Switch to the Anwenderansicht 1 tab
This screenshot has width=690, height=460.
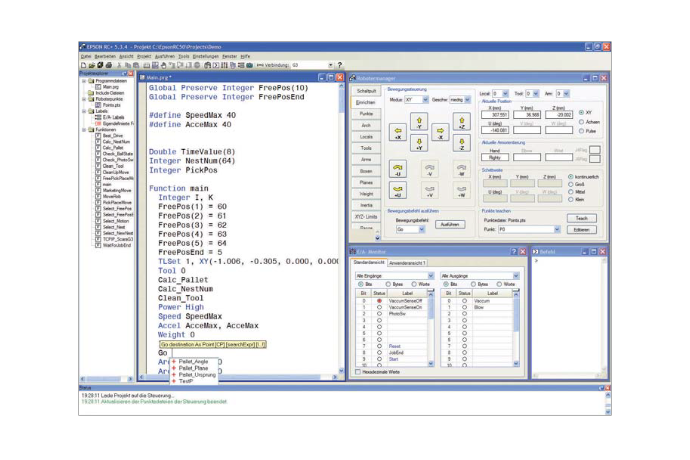tap(407, 263)
